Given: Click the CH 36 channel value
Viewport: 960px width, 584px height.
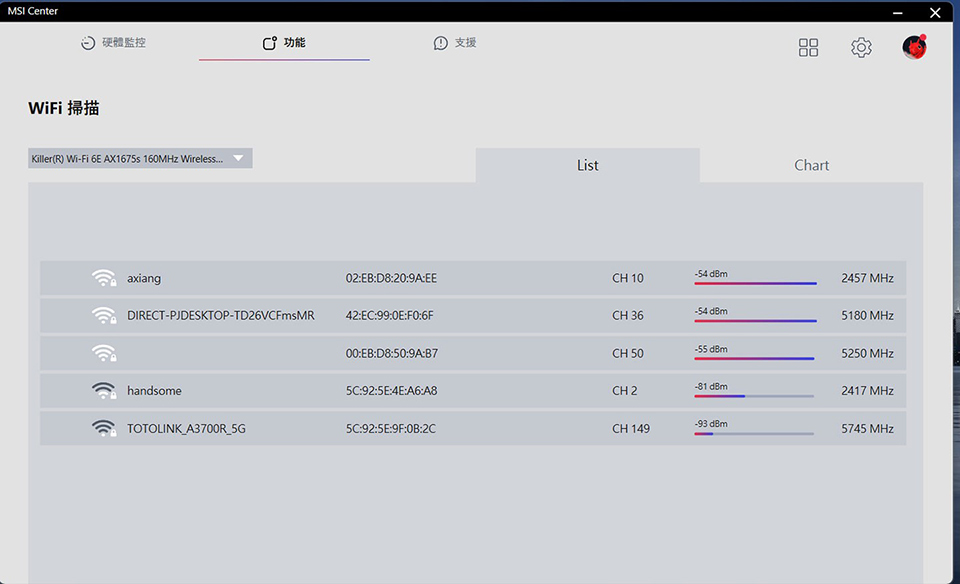Looking at the screenshot, I should 628,315.
